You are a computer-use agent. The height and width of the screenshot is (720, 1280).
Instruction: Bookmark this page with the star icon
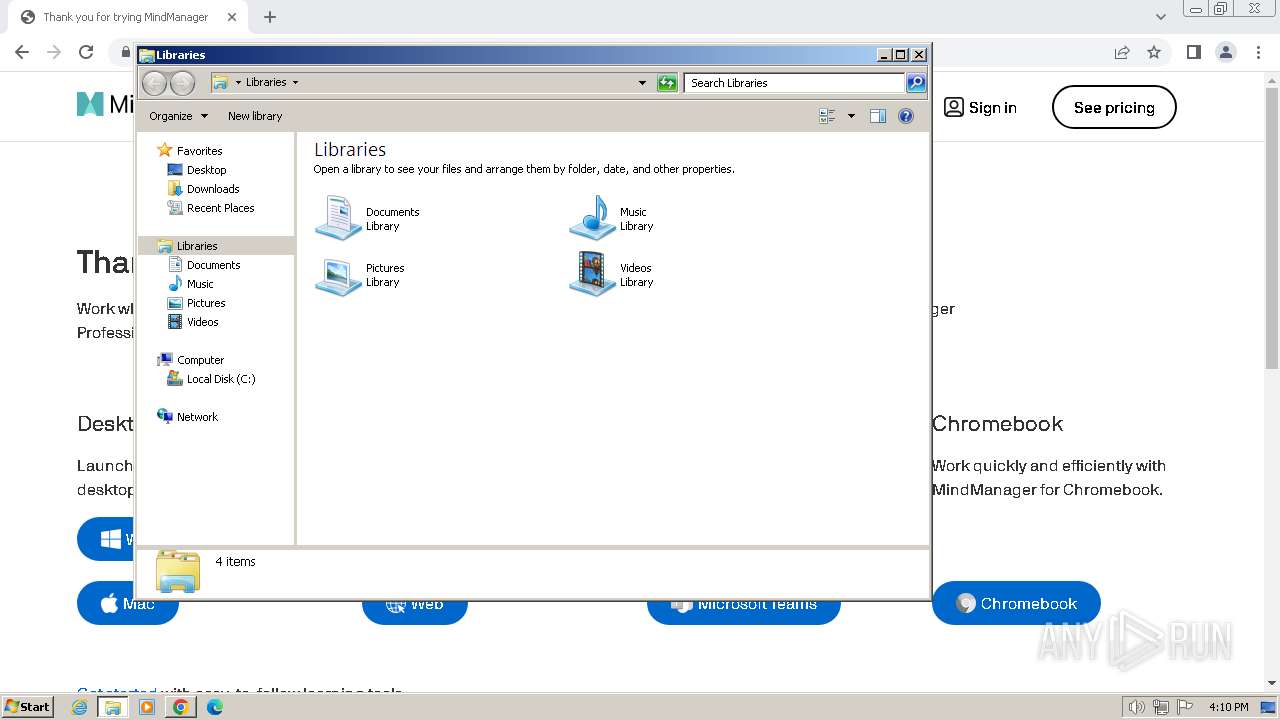(1154, 52)
